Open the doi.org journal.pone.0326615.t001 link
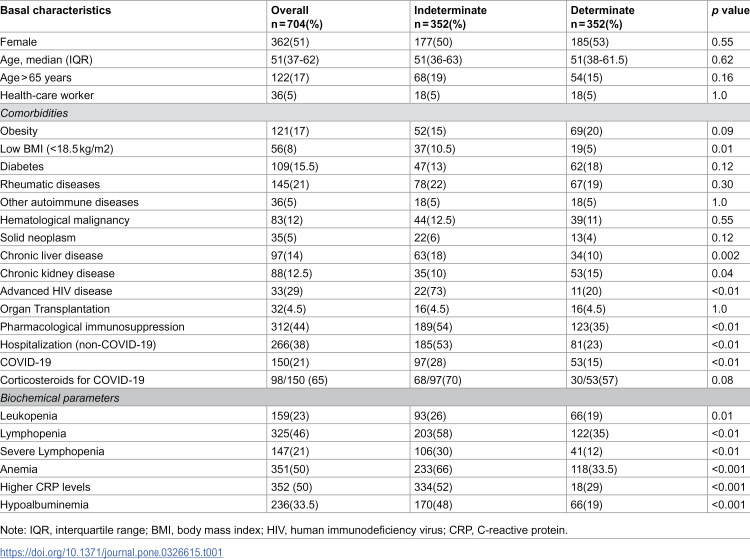 (111, 552)
